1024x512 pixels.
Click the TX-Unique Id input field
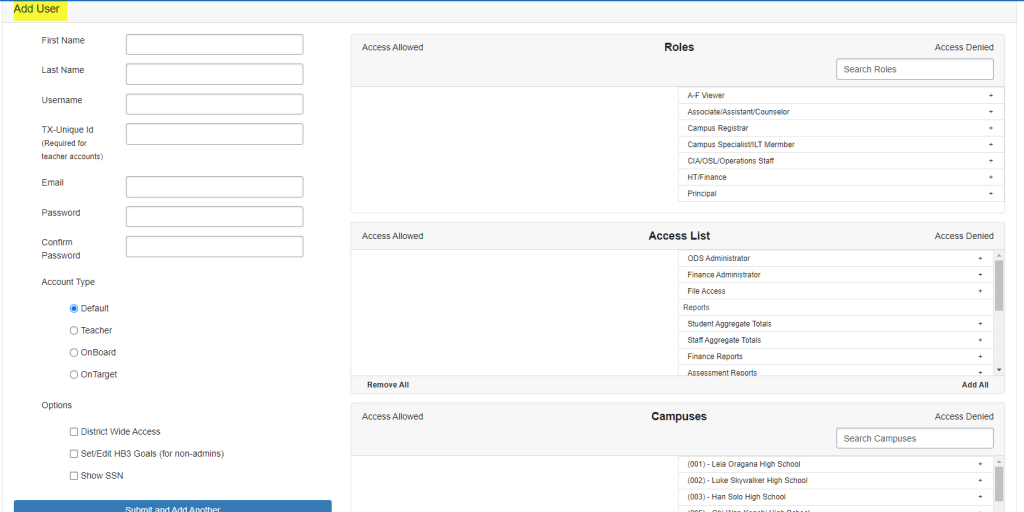pos(214,134)
